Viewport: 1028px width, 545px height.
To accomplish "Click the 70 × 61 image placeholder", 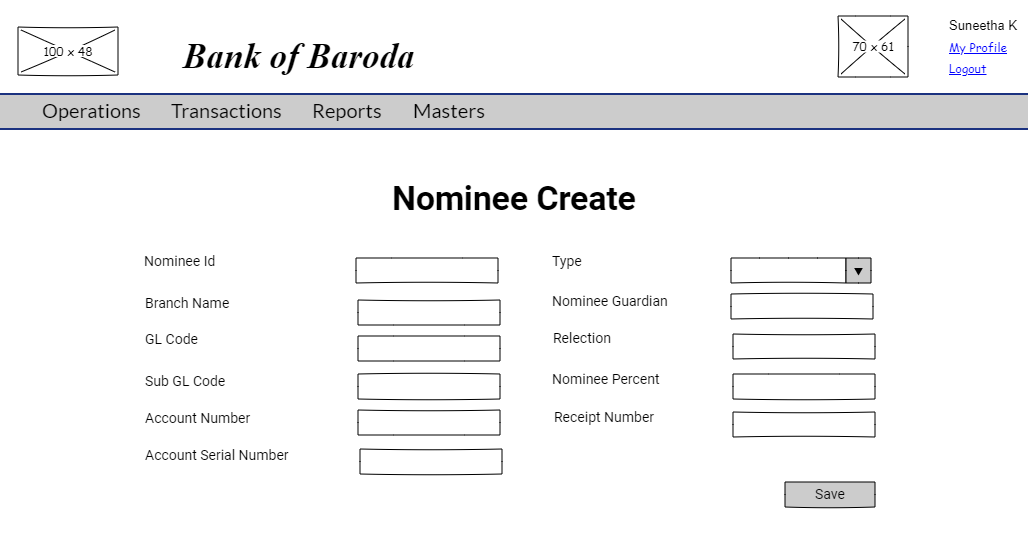I will click(x=873, y=47).
